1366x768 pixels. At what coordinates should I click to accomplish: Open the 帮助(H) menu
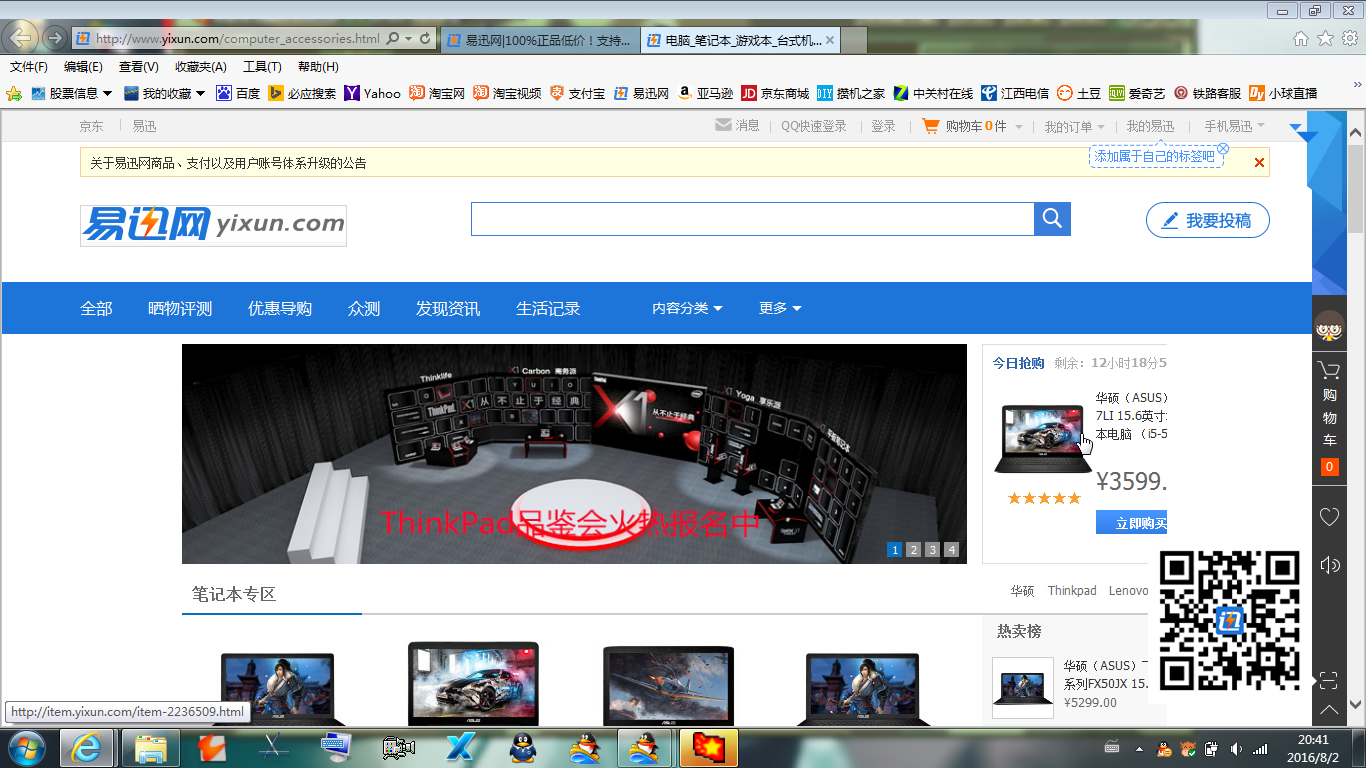coord(318,67)
